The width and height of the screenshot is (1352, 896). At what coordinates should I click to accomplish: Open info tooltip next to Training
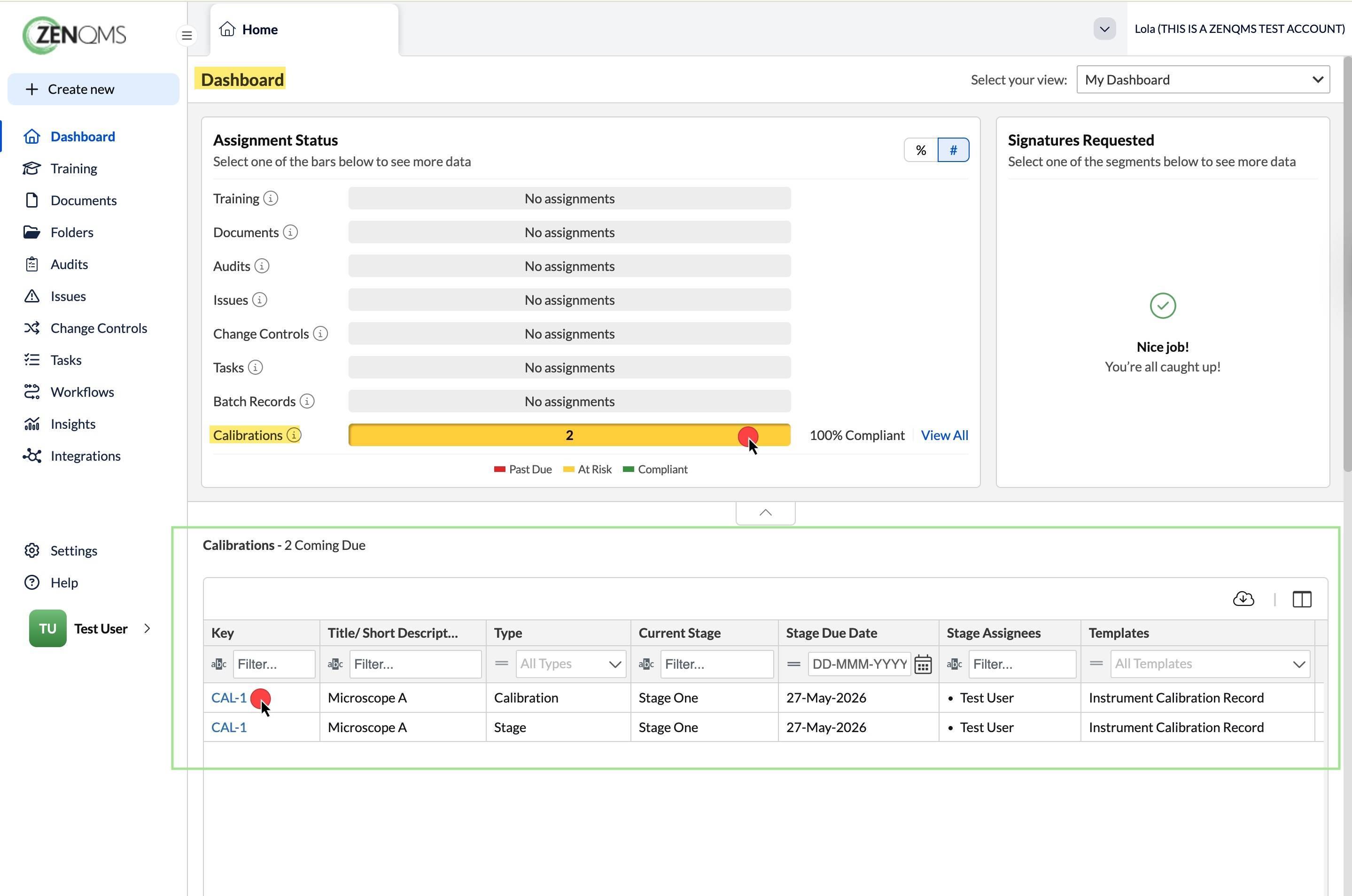[x=271, y=198]
